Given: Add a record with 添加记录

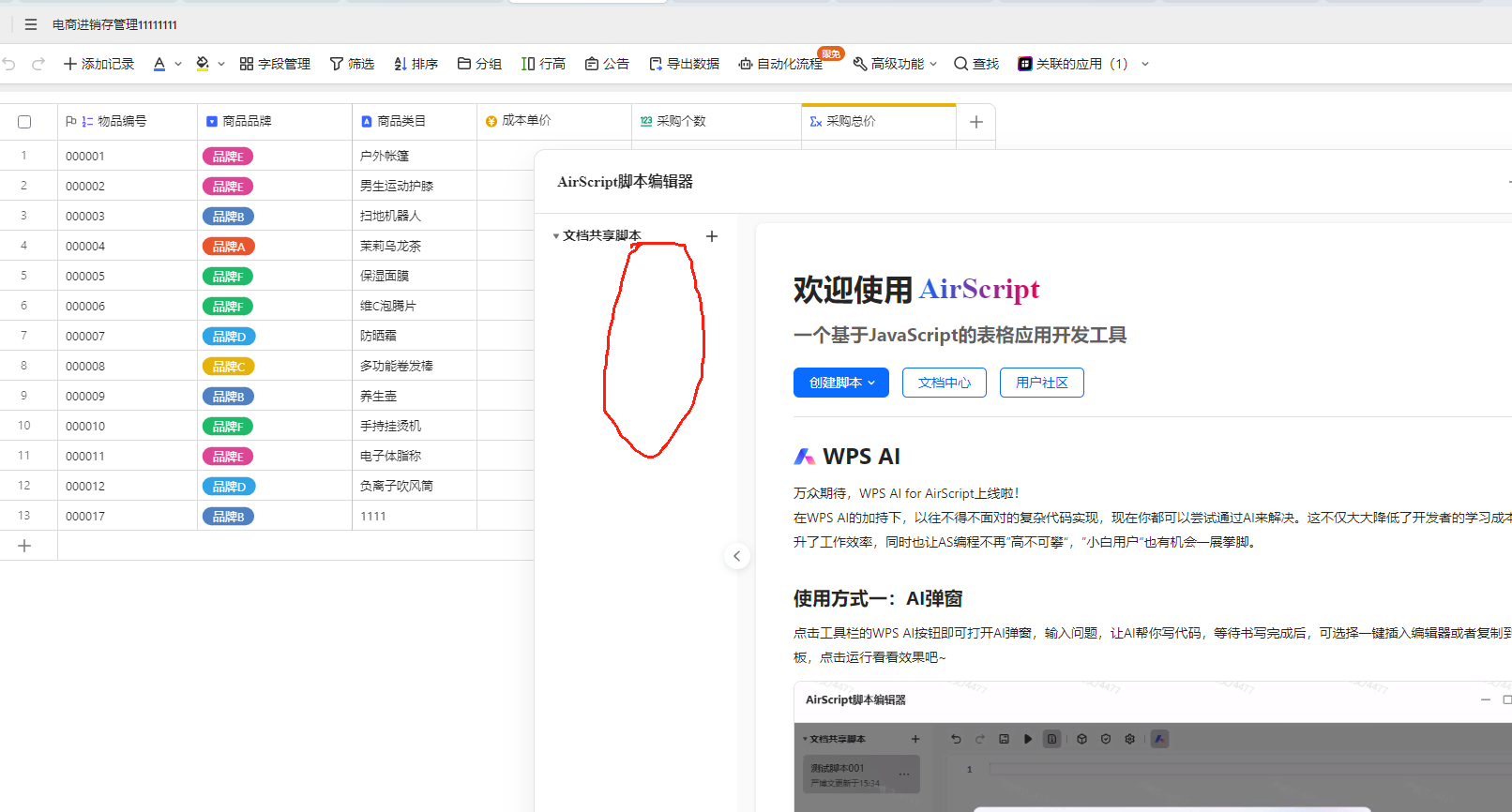Looking at the screenshot, I should click(98, 64).
